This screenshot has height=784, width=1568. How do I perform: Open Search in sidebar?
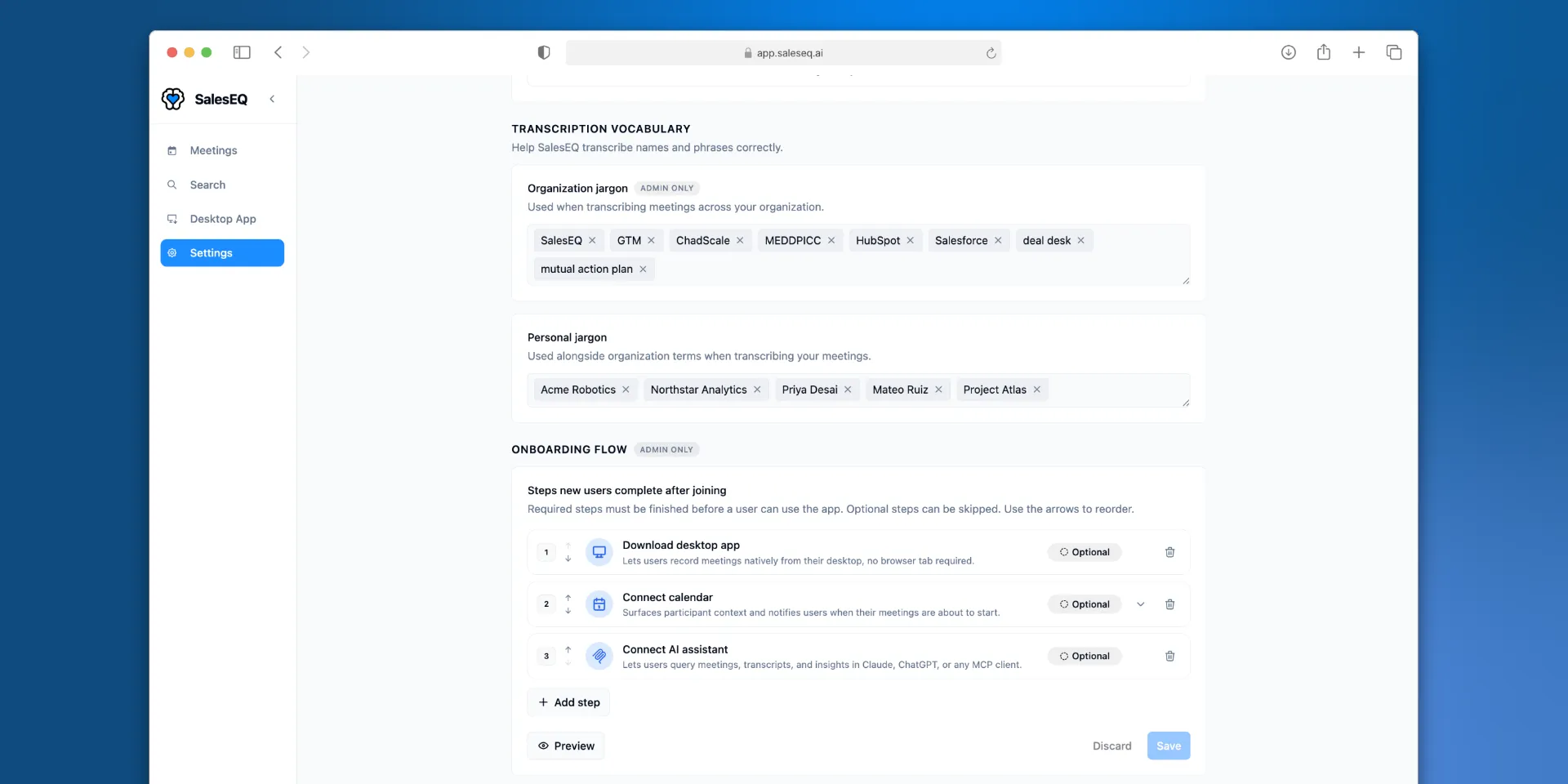[222, 185]
